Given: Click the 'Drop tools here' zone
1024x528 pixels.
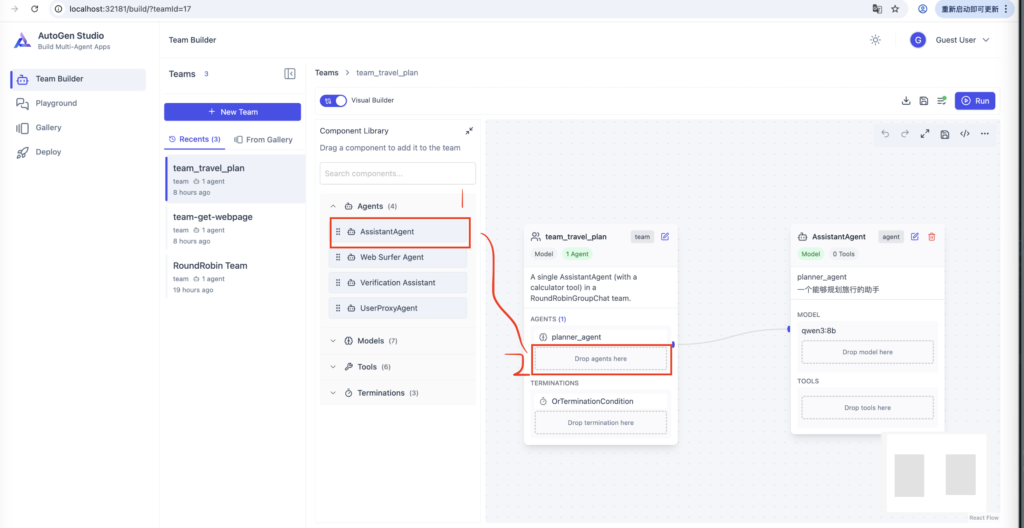Looking at the screenshot, I should 867,408.
